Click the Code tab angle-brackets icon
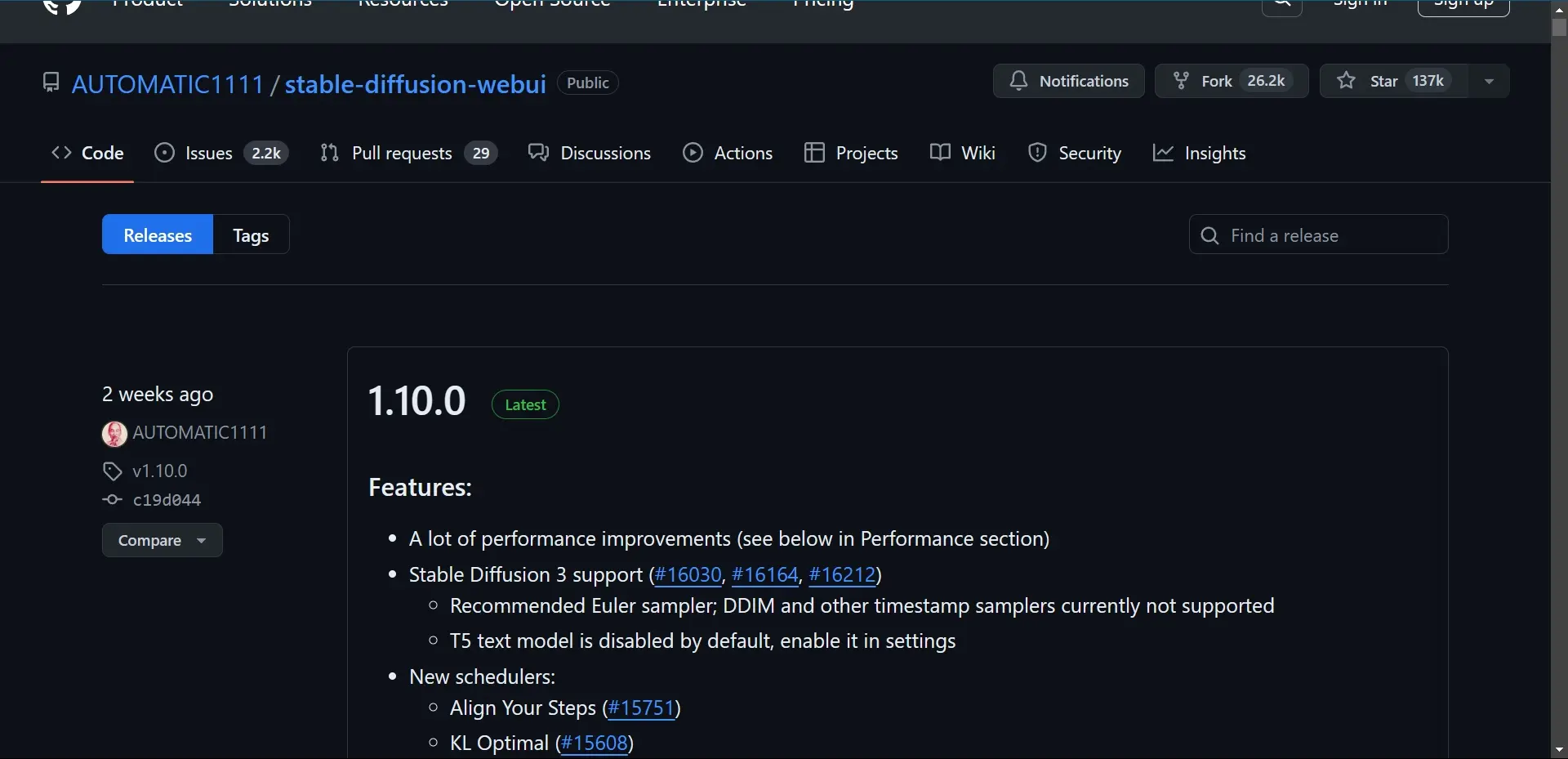Screen dimensions: 1568x759 coord(61,153)
